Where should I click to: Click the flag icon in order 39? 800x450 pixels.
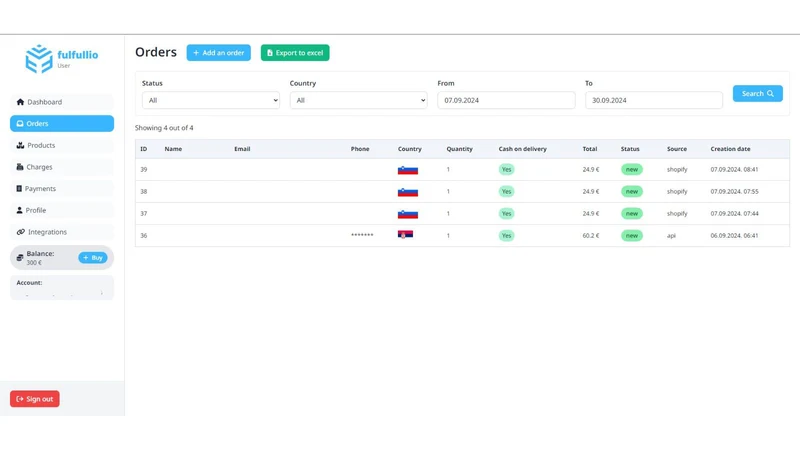tap(408, 170)
